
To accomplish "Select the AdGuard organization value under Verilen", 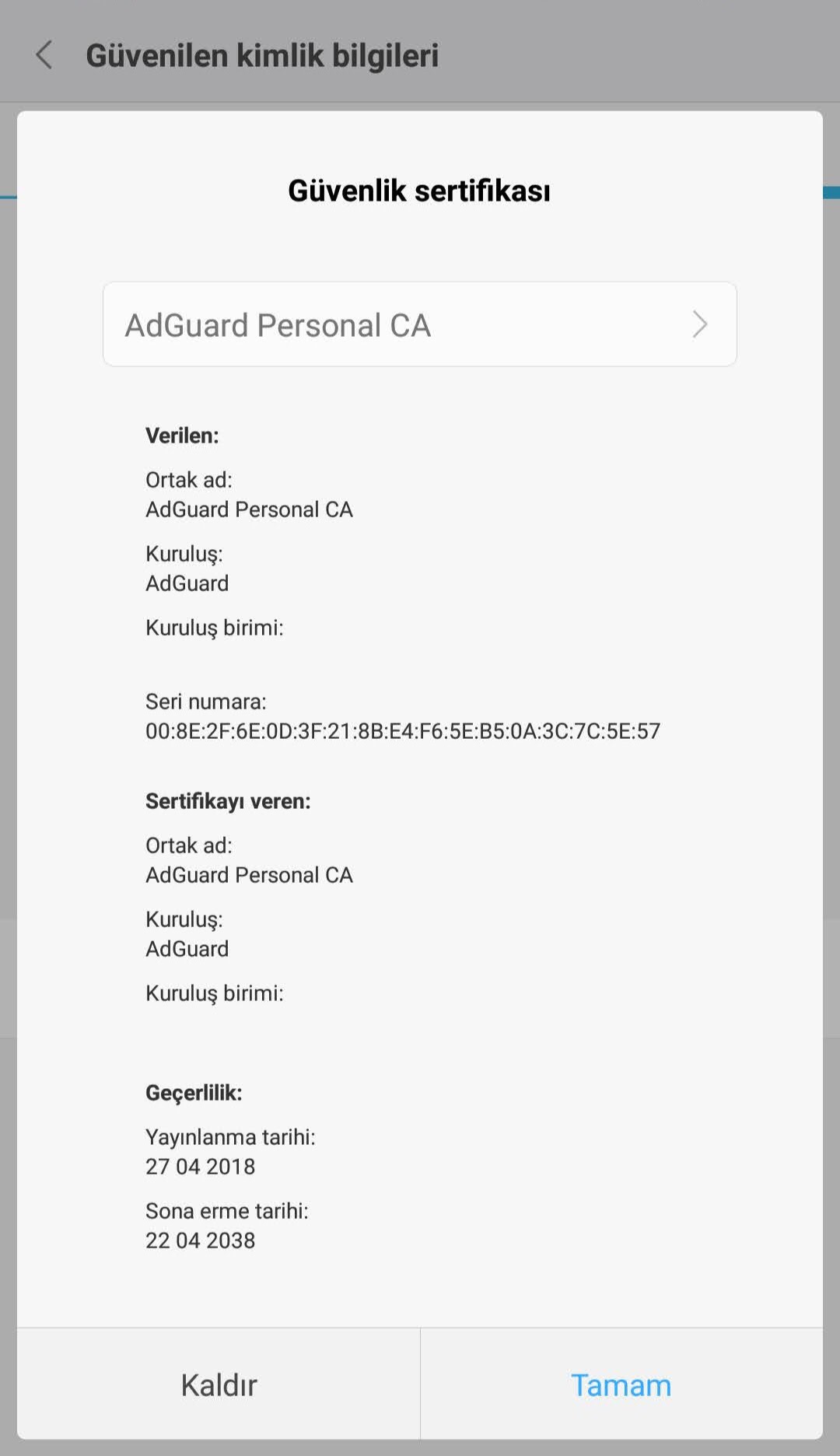I will pos(187,583).
